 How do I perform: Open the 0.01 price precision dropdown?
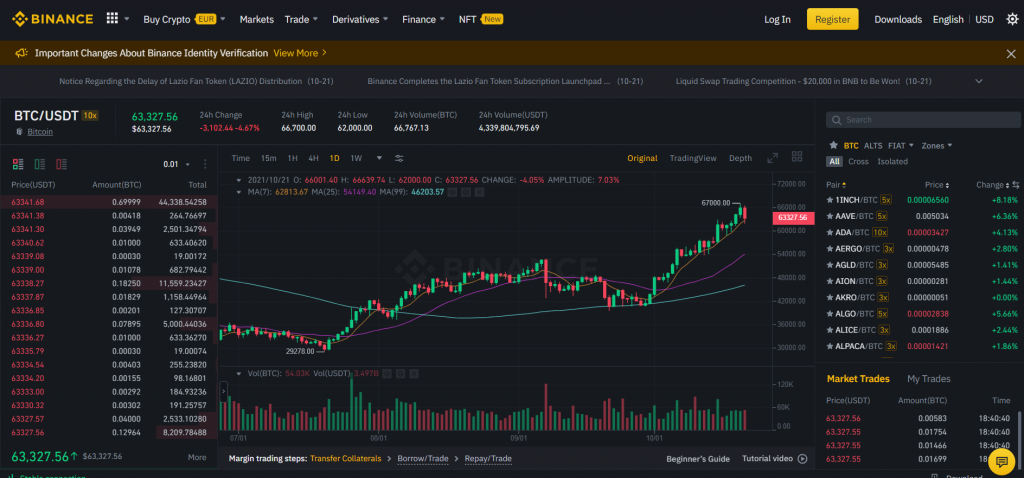pos(176,164)
